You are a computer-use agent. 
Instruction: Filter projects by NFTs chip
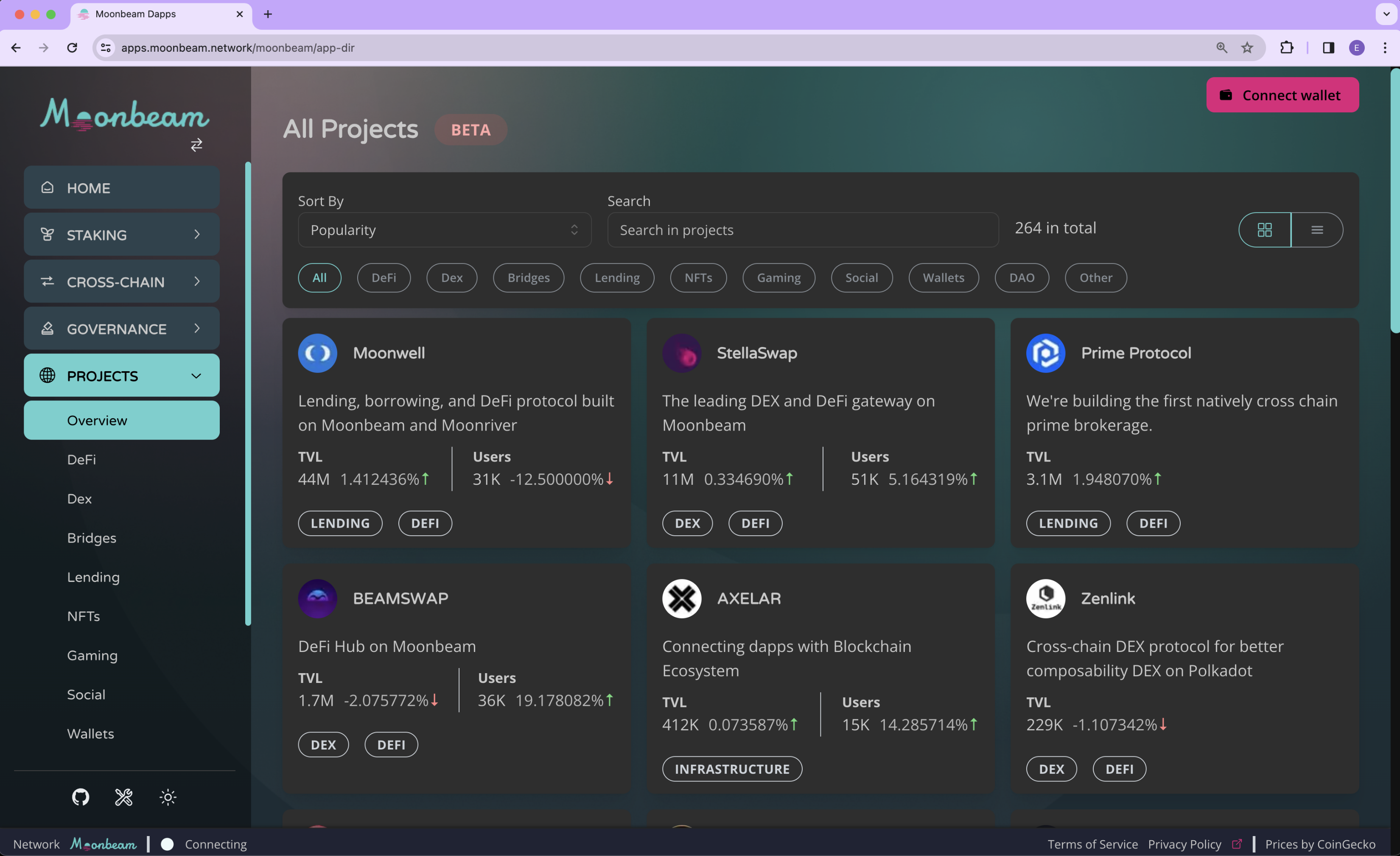coord(698,278)
